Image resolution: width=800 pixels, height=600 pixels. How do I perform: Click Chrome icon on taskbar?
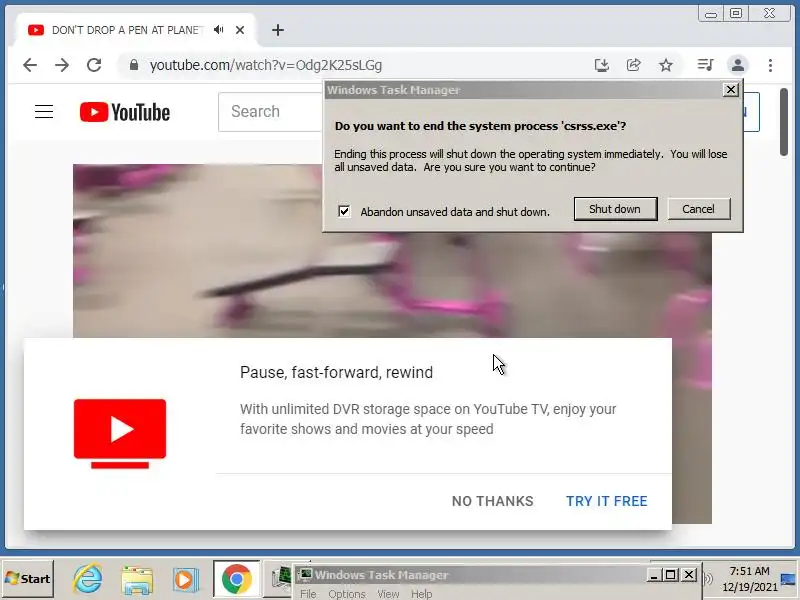pos(236,579)
